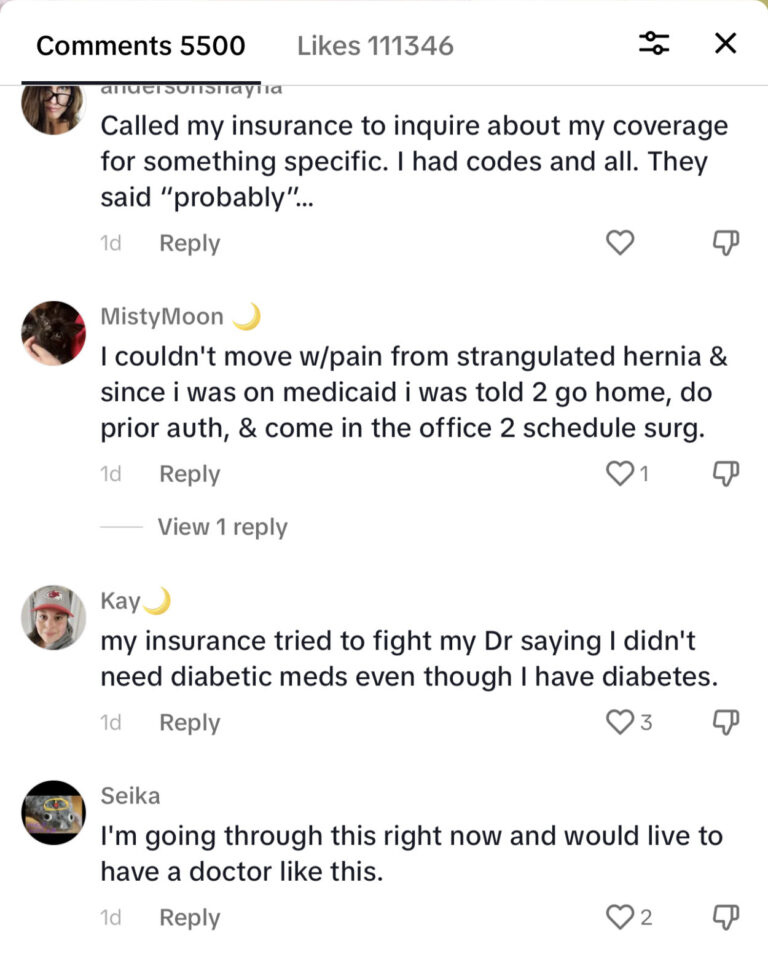
Task: Reply to Kay's comment
Action: pos(189,722)
